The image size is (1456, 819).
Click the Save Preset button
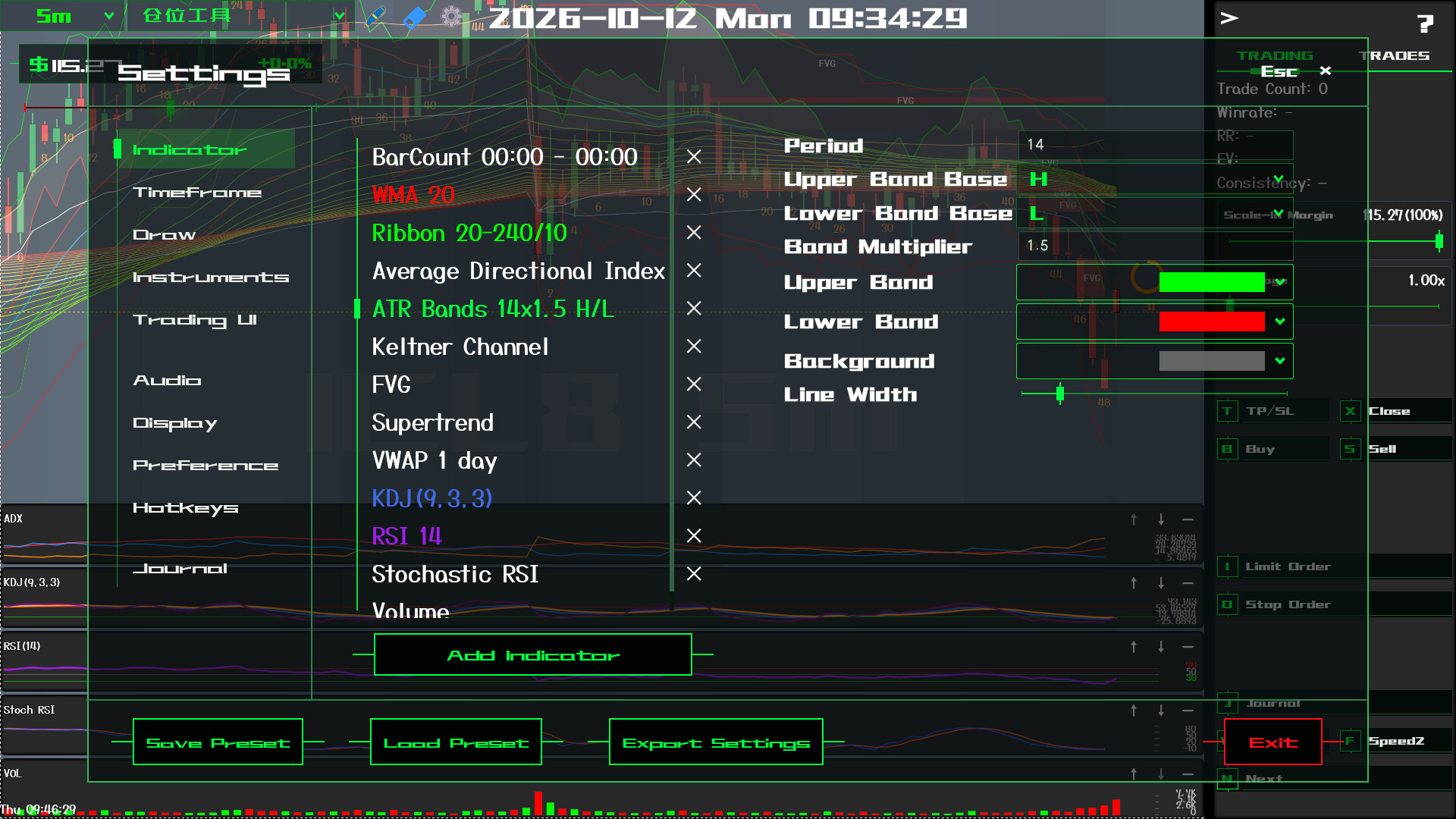[x=218, y=742]
